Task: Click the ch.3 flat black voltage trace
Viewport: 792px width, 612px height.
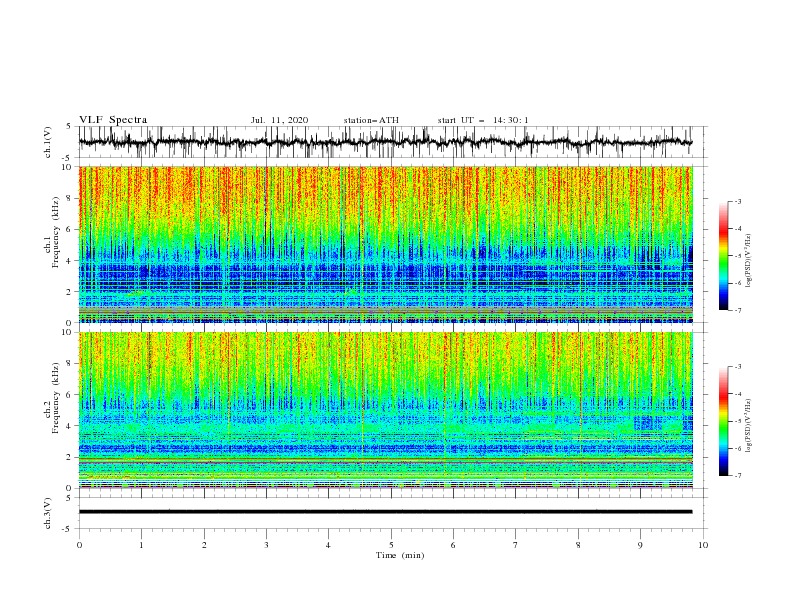Action: [x=385, y=512]
